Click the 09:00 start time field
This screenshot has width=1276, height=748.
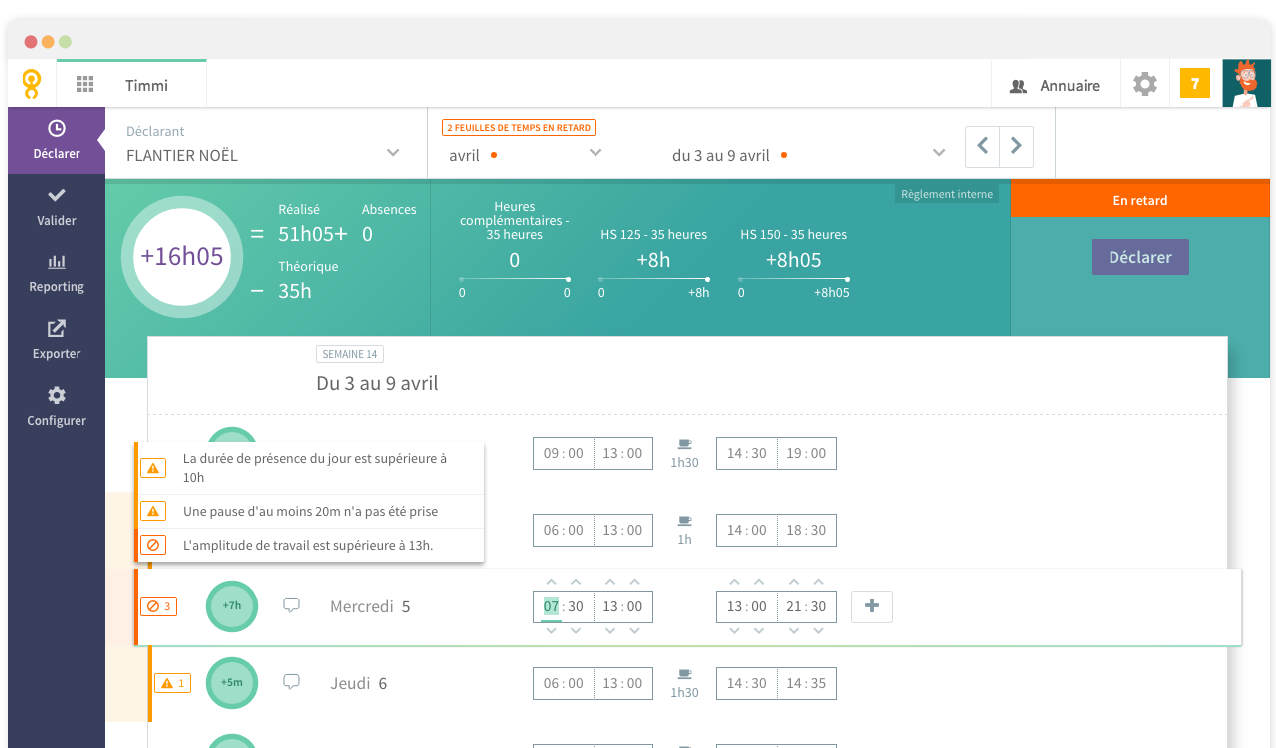pos(564,453)
